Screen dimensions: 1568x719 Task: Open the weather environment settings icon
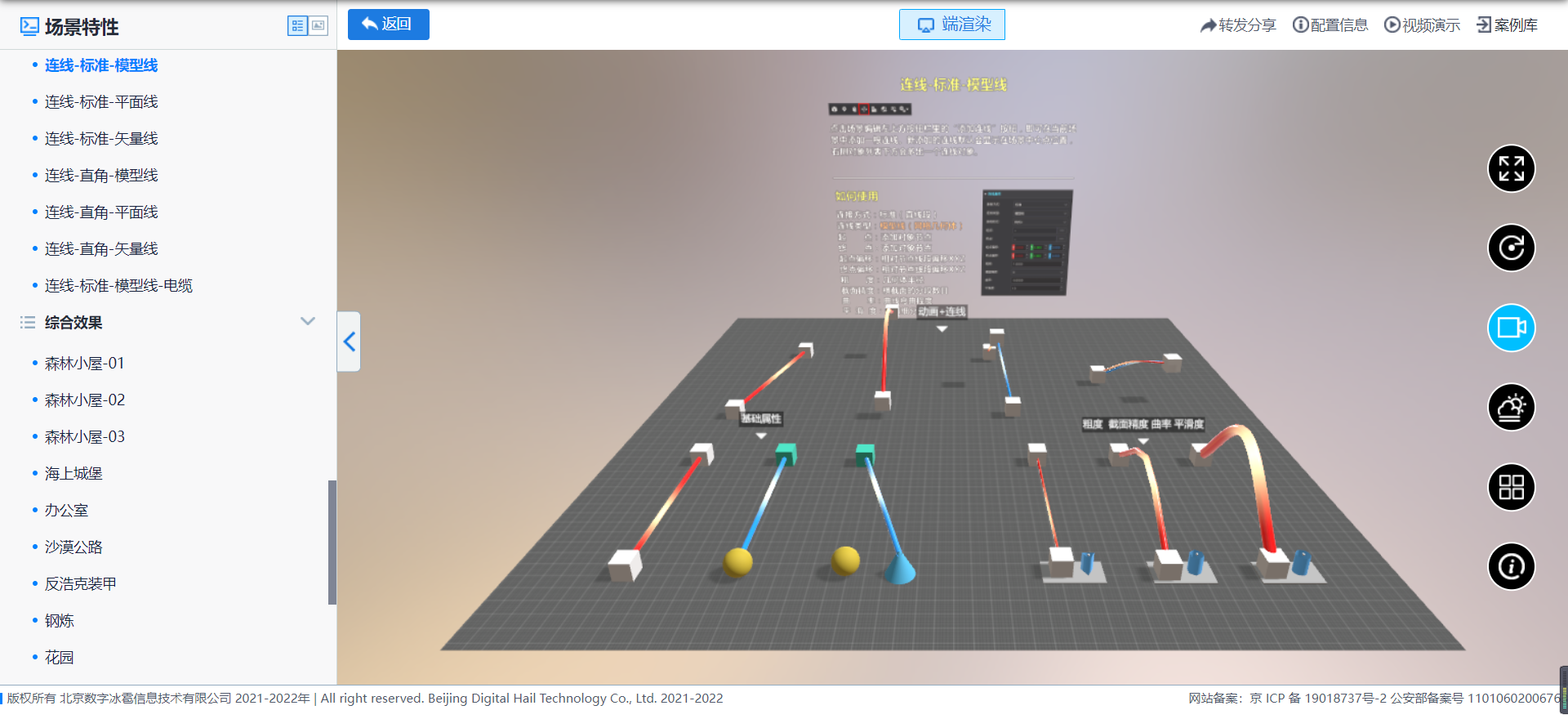tap(1511, 407)
